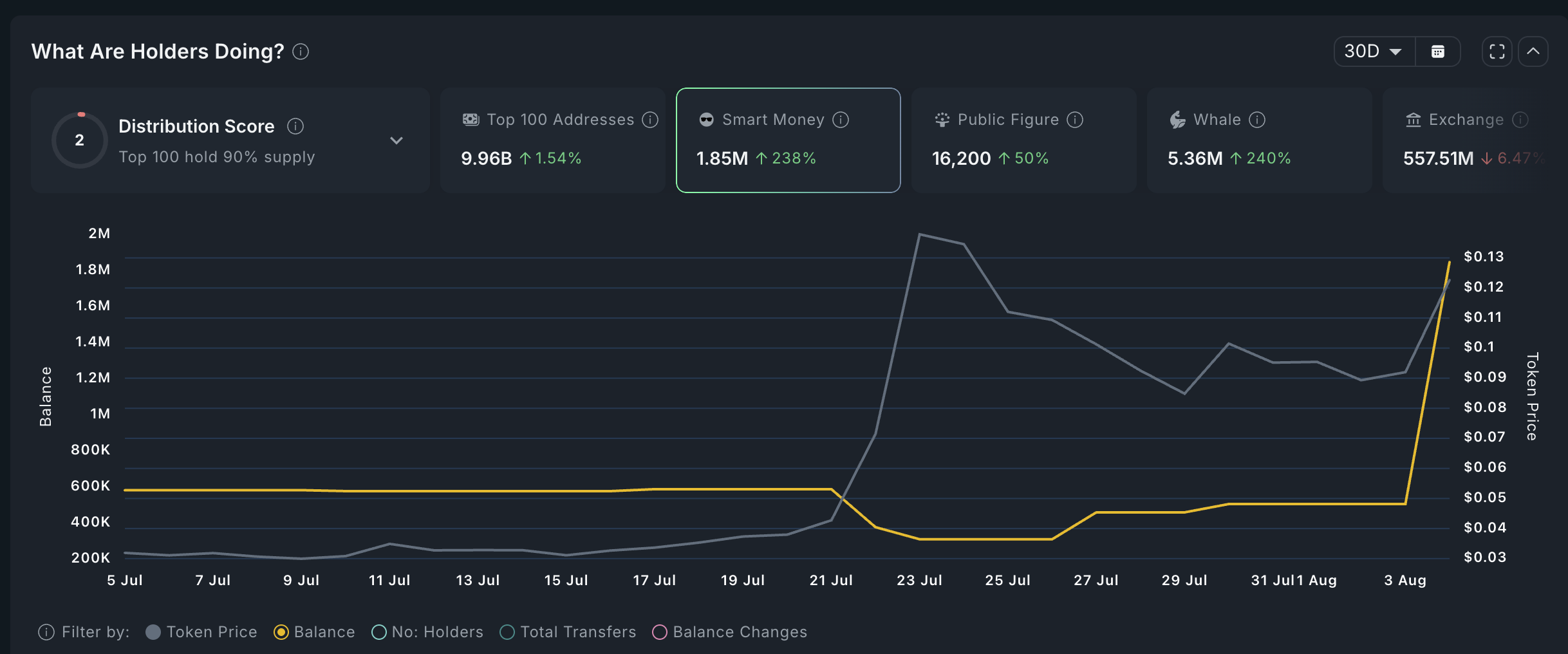Click Smart Money info icon

[x=841, y=120]
